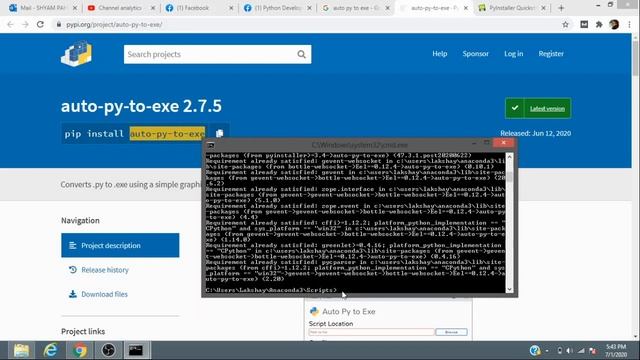Switch to the Facebook tab
The width and height of the screenshot is (640, 360).
tap(200, 8)
